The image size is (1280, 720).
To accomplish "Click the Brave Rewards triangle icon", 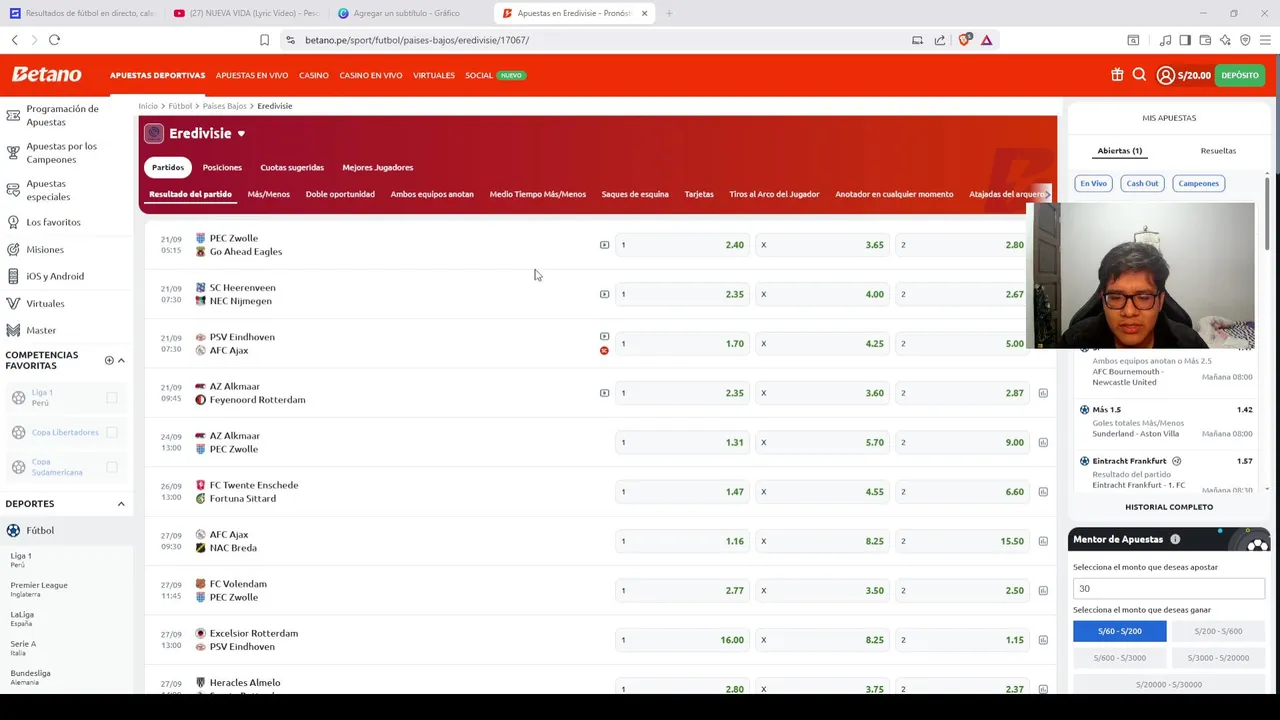I will coord(986,40).
